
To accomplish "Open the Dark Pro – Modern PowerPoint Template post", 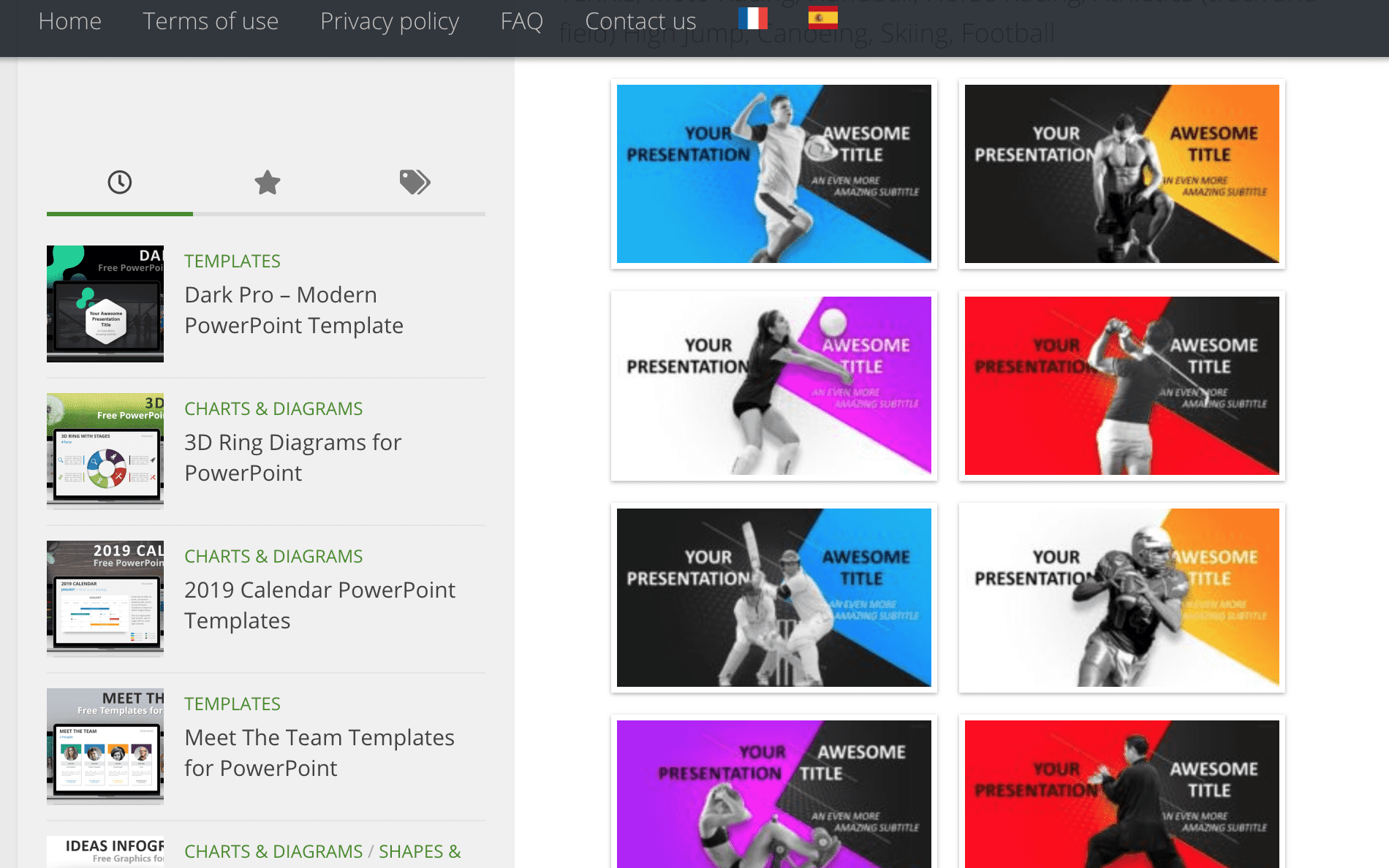I will (294, 310).
